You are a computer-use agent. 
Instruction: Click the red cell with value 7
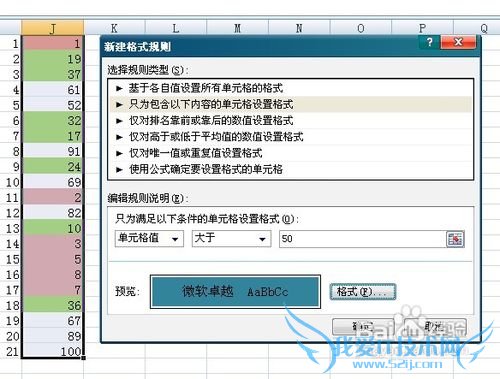(53, 290)
